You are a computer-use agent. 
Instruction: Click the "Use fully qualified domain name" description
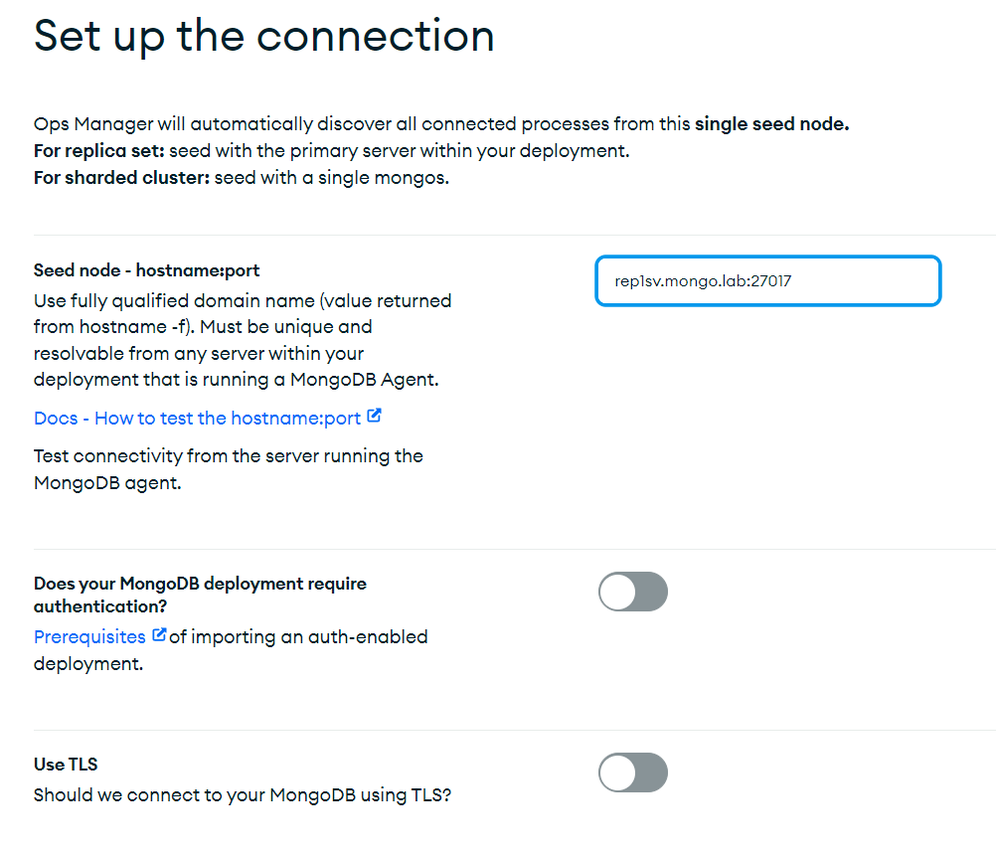tap(243, 340)
